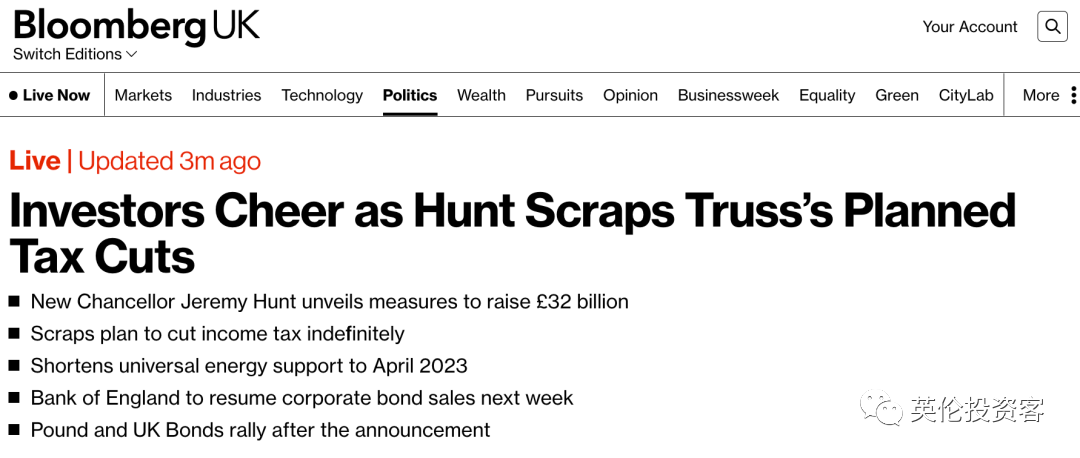The image size is (1080, 458).
Task: Open the Live Now section
Action: (x=50, y=95)
